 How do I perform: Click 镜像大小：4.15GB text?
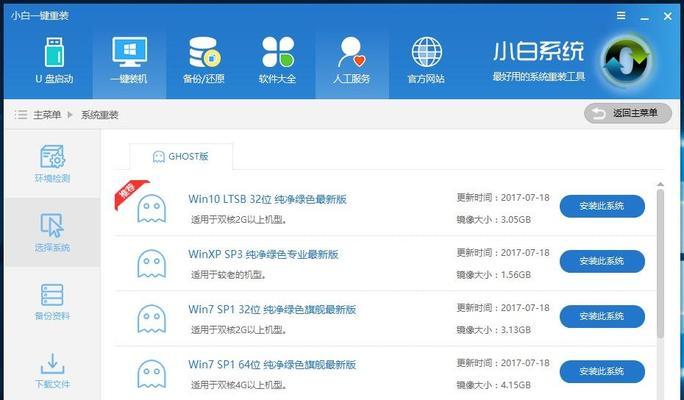(494, 385)
